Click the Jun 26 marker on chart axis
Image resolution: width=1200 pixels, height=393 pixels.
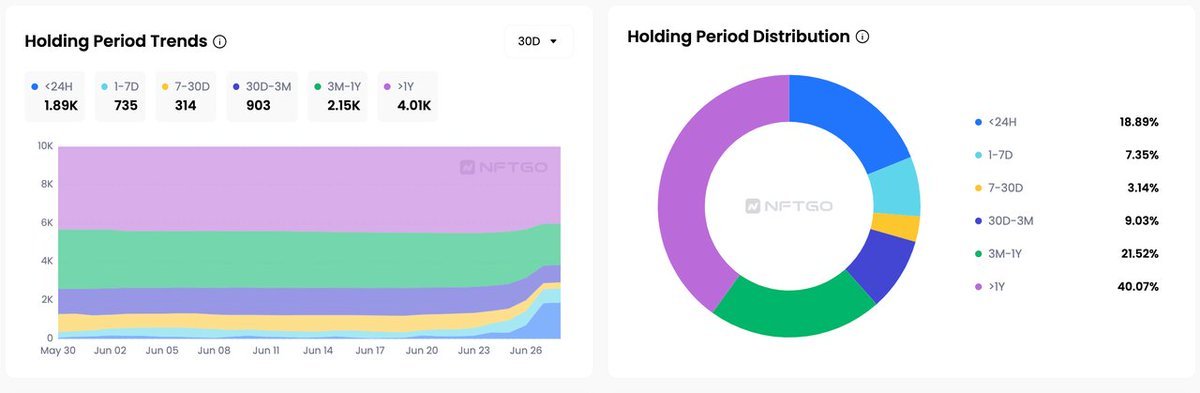tap(525, 351)
